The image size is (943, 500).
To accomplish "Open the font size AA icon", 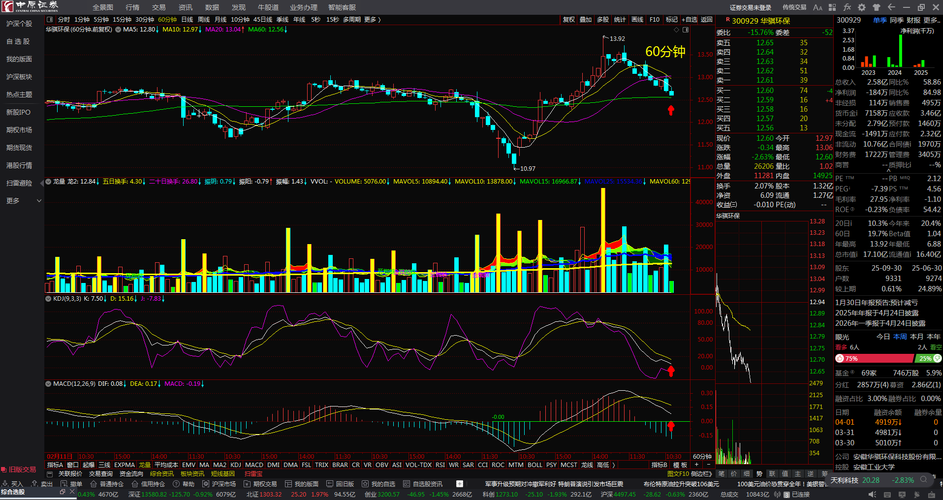I will (817, 7).
